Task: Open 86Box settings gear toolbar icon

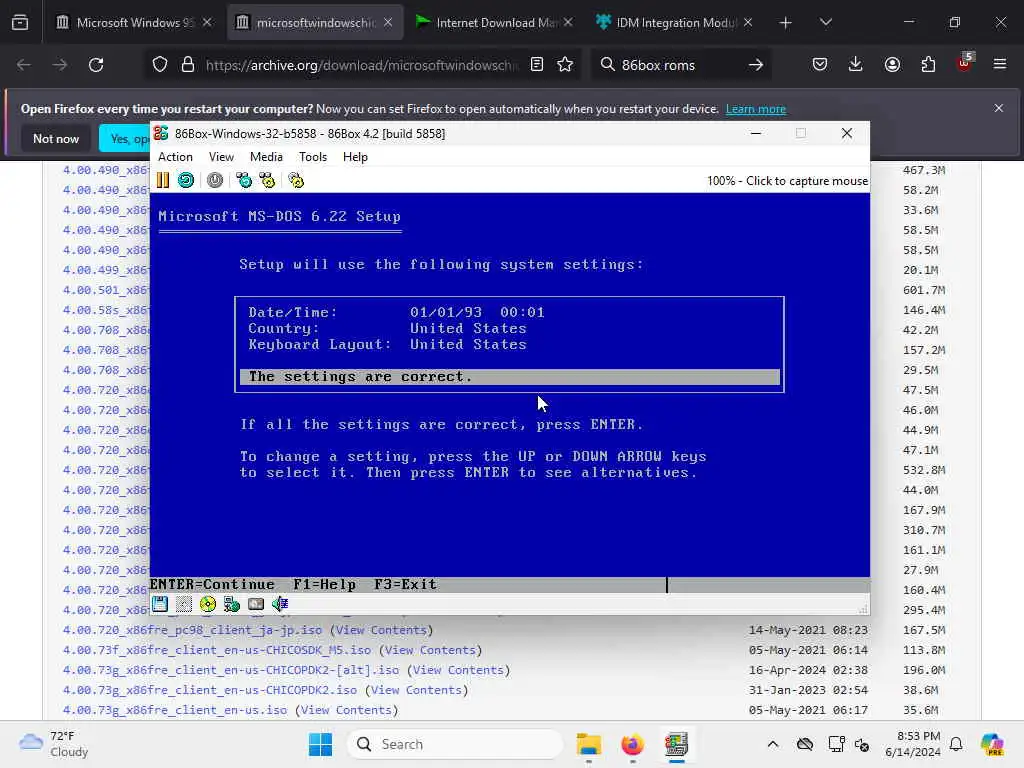Action: (296, 180)
